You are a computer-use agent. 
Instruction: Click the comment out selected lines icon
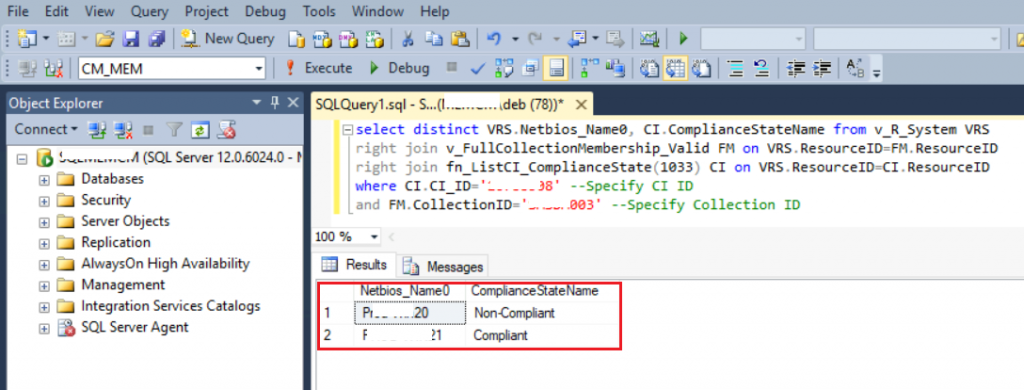coord(736,68)
